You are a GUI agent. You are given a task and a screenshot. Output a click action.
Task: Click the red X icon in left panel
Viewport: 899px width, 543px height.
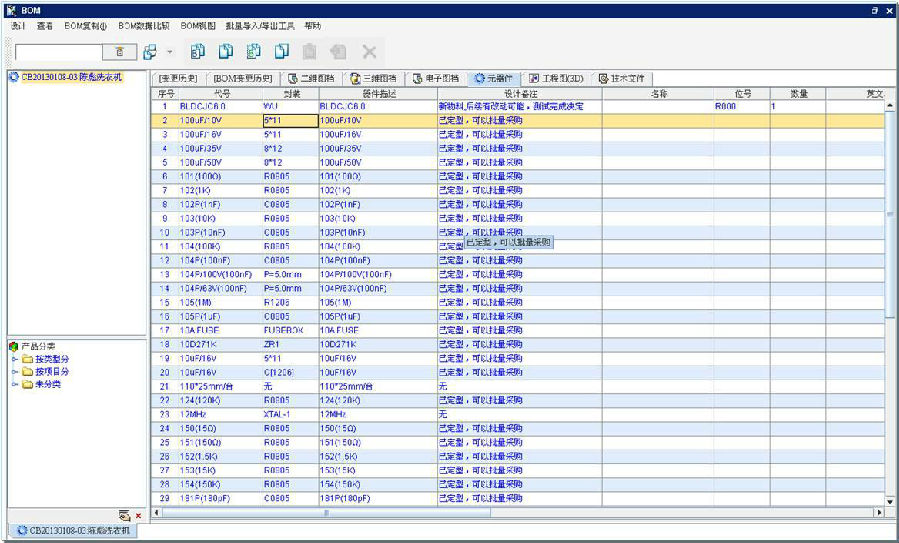click(x=138, y=515)
